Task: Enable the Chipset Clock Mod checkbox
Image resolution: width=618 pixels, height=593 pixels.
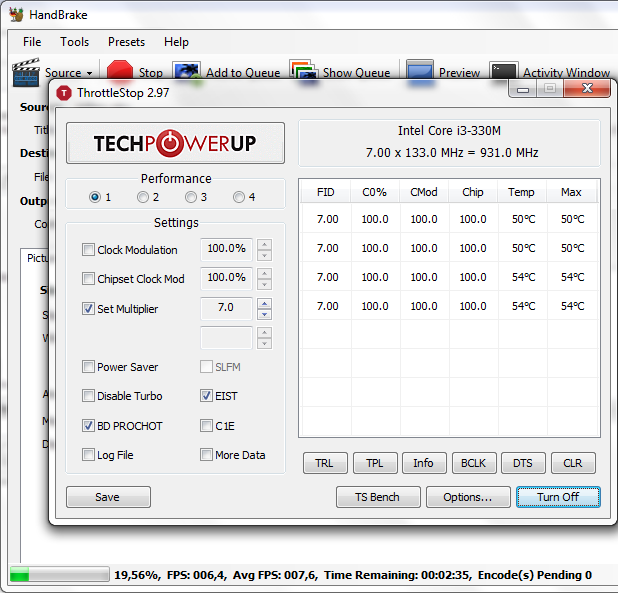Action: click(x=88, y=279)
